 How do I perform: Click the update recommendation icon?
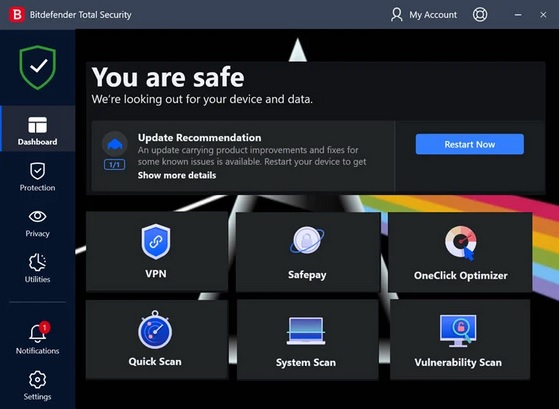tap(114, 144)
